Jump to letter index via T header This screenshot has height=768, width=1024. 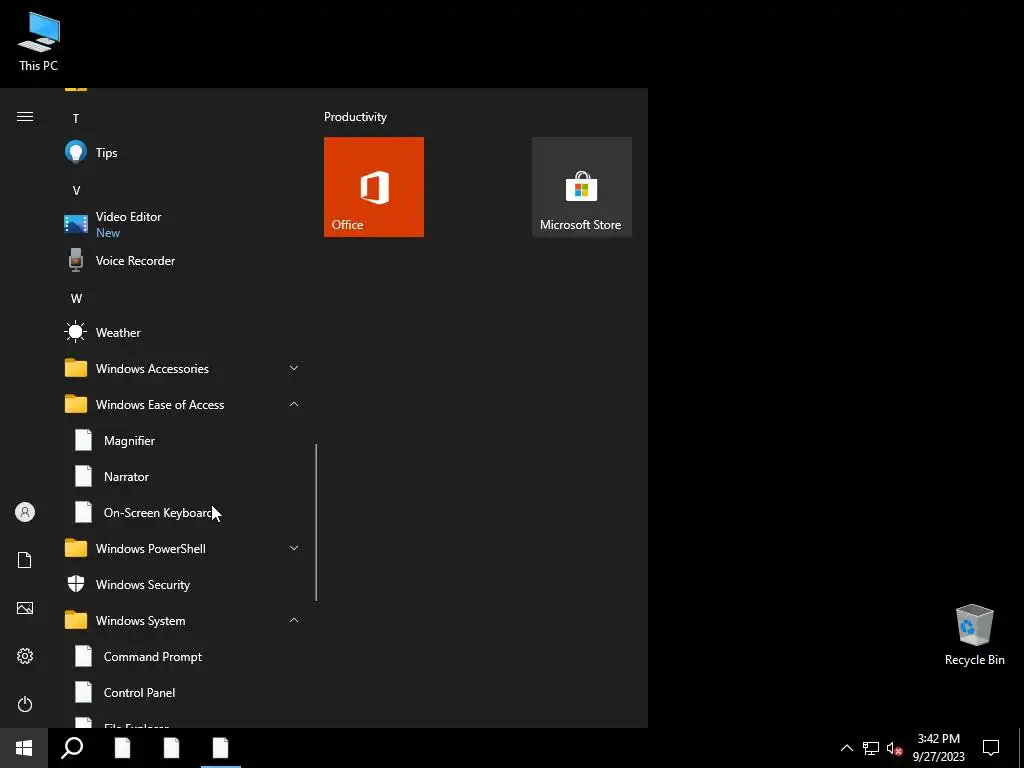(76, 119)
